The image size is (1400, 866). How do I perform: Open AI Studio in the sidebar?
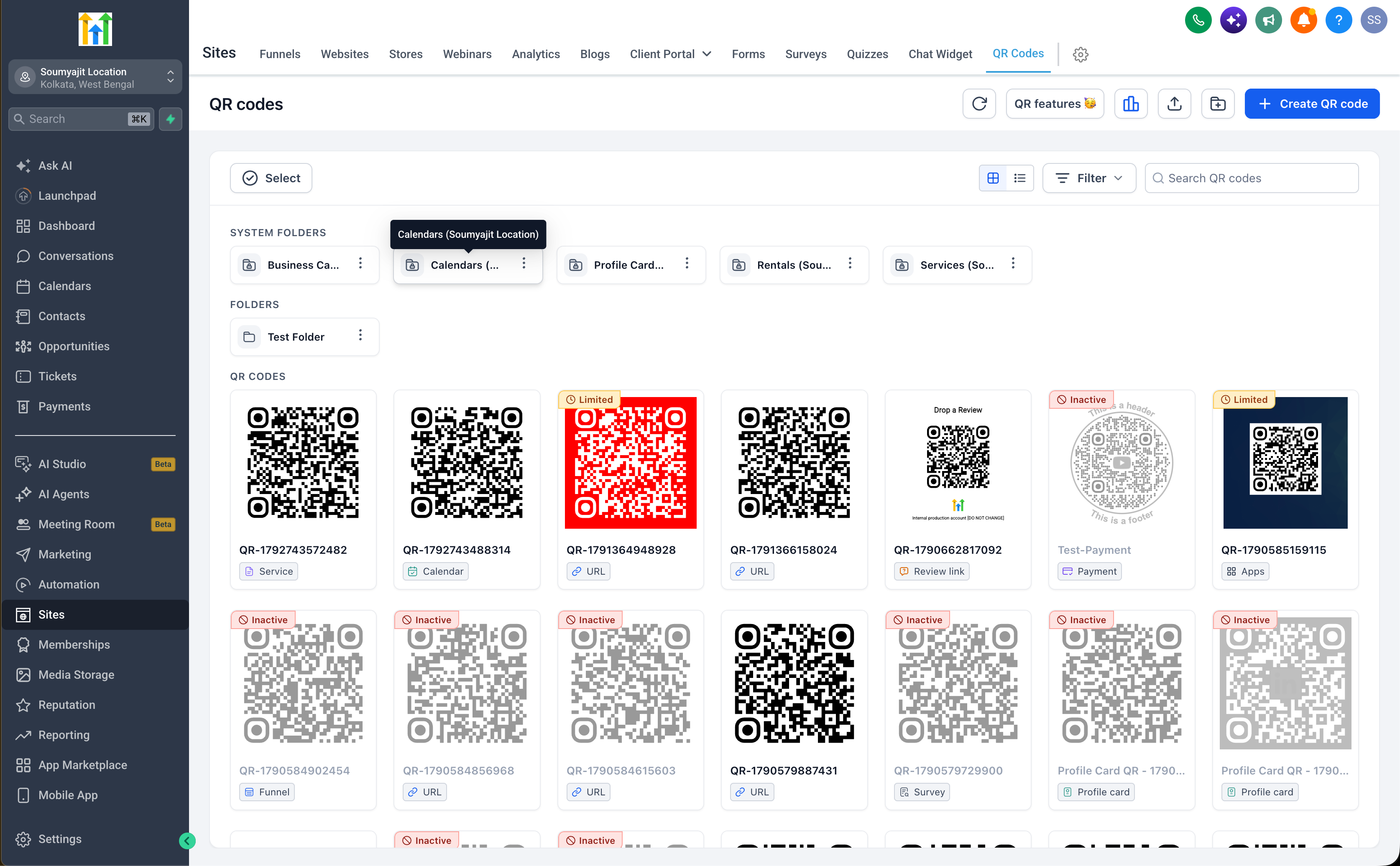point(62,464)
